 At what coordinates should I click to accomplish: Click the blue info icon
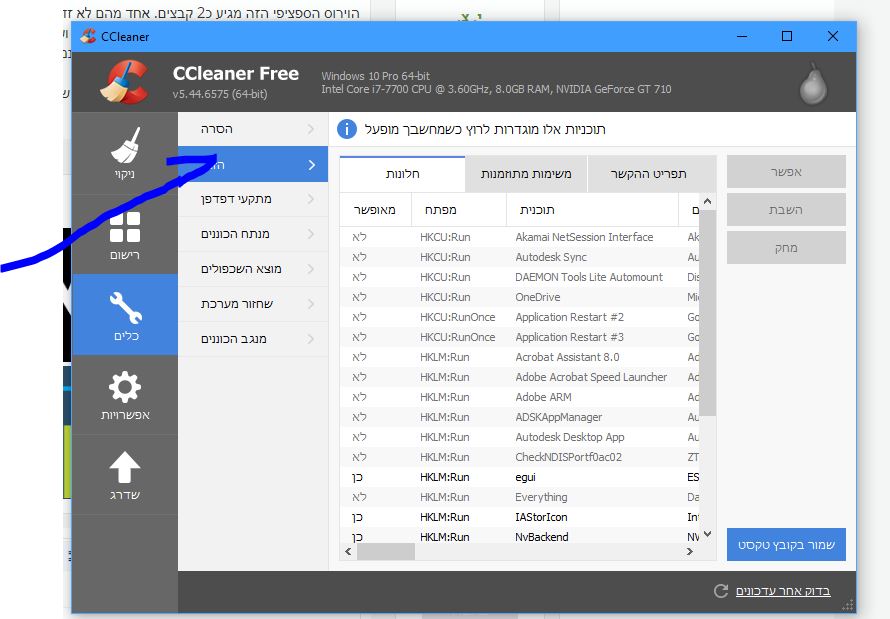(x=347, y=129)
